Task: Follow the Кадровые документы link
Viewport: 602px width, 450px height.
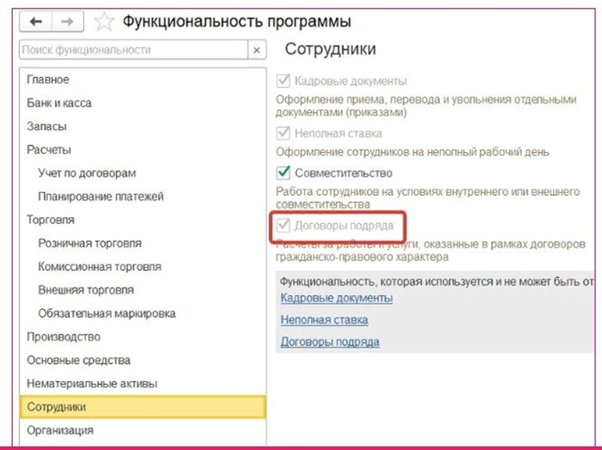Action: click(336, 298)
